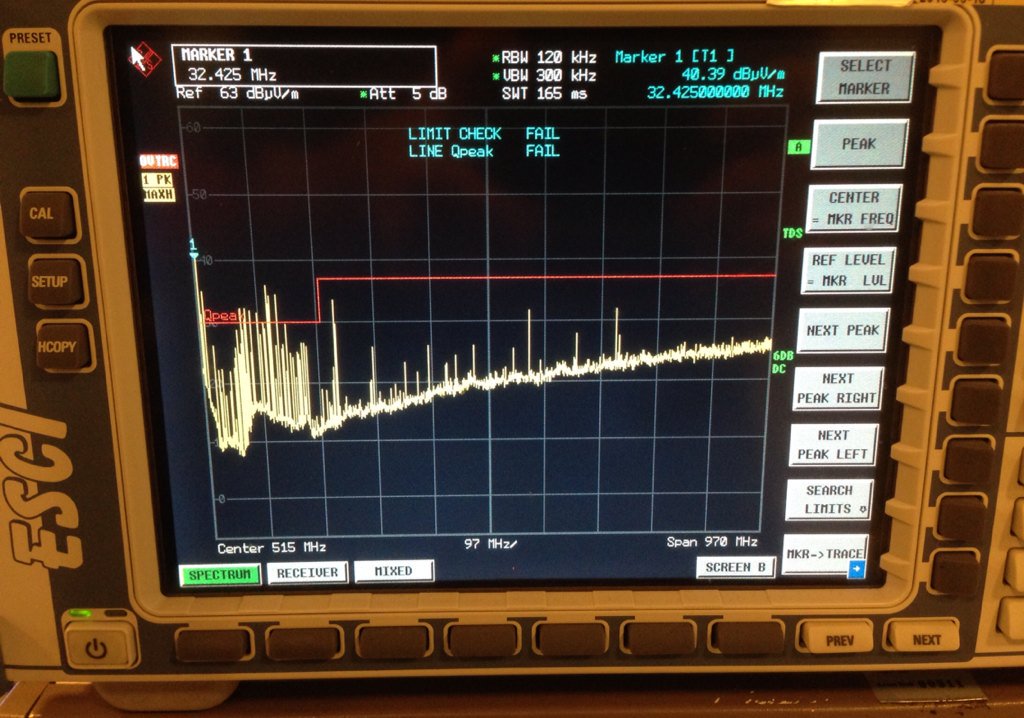Screen dimensions: 1024x718
Task: Click the LIMIT CHECK FAIL message
Action: click(483, 134)
